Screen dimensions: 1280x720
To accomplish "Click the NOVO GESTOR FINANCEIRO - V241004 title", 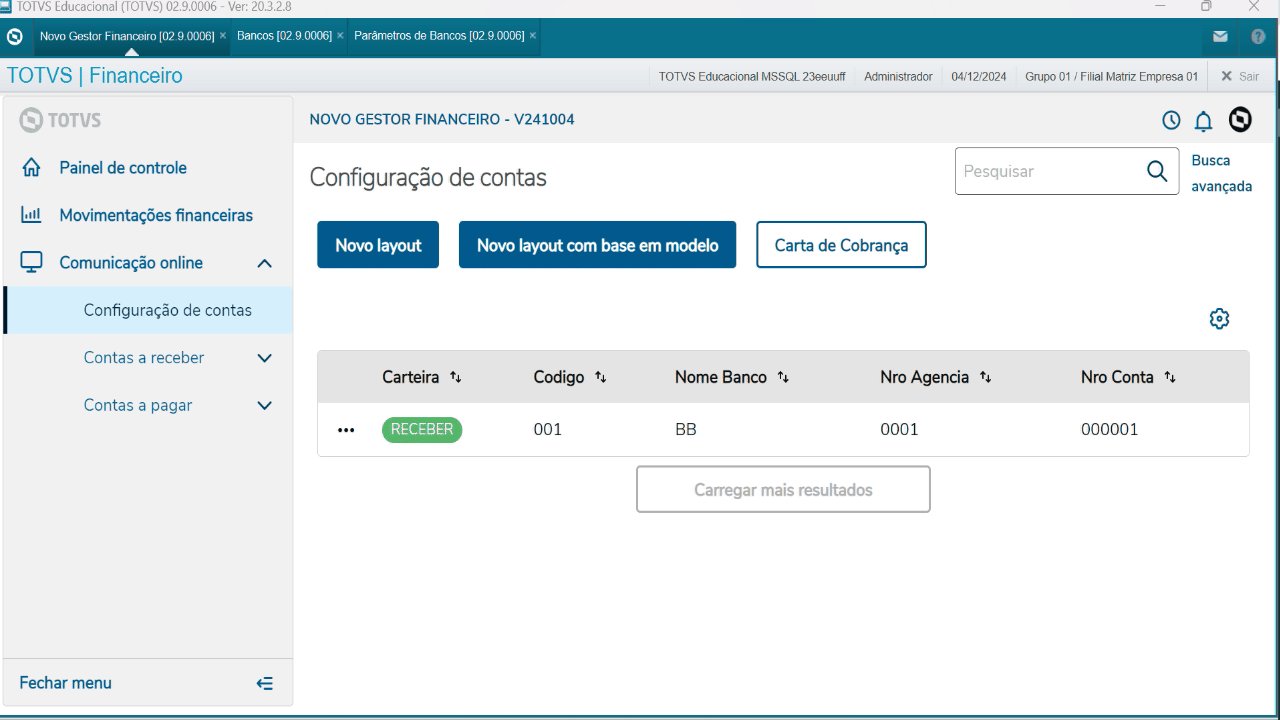I will (442, 120).
